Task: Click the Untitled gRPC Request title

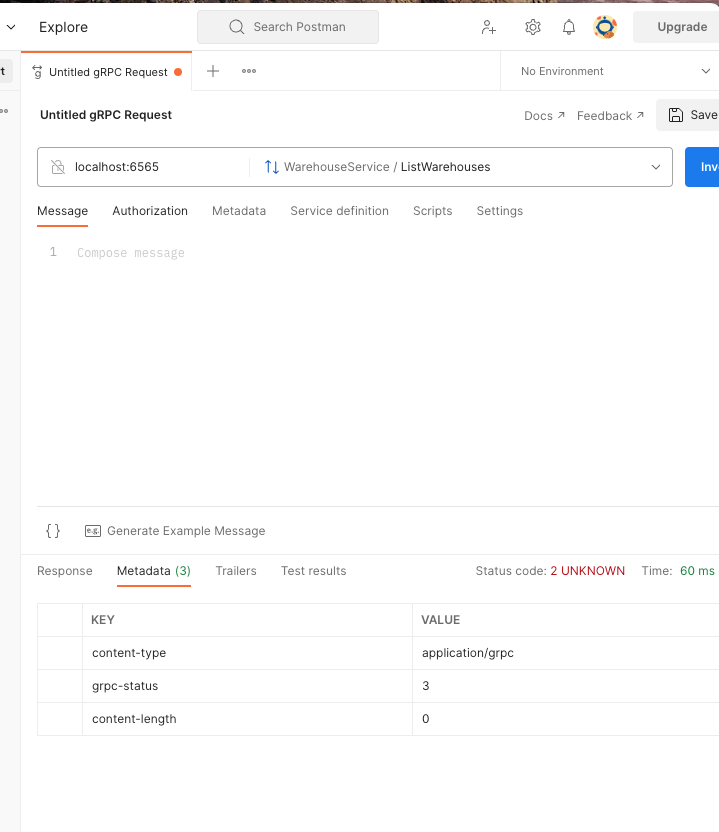Action: click(x=106, y=115)
